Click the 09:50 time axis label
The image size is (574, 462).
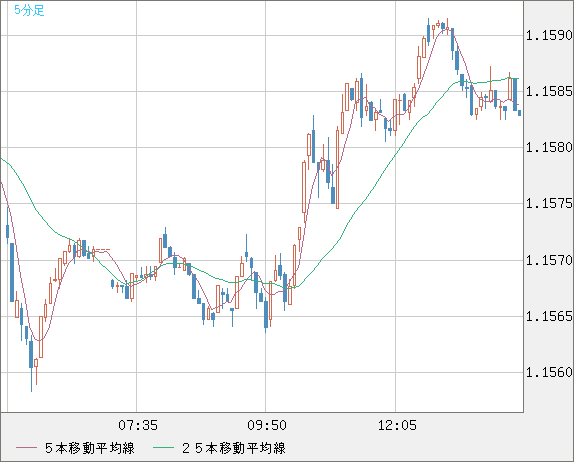coord(267,425)
